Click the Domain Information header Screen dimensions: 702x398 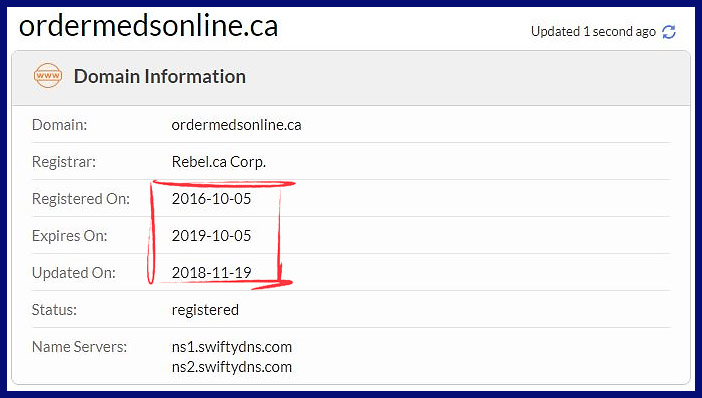[160, 77]
